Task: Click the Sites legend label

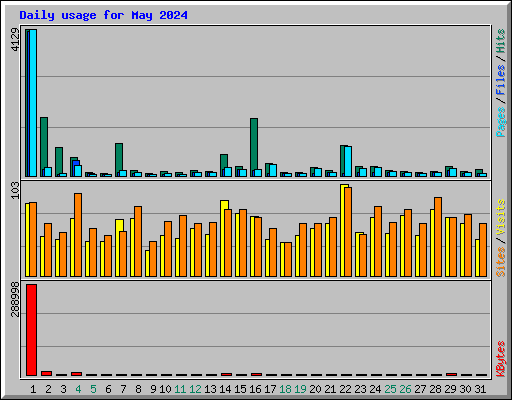Action: click(501, 262)
